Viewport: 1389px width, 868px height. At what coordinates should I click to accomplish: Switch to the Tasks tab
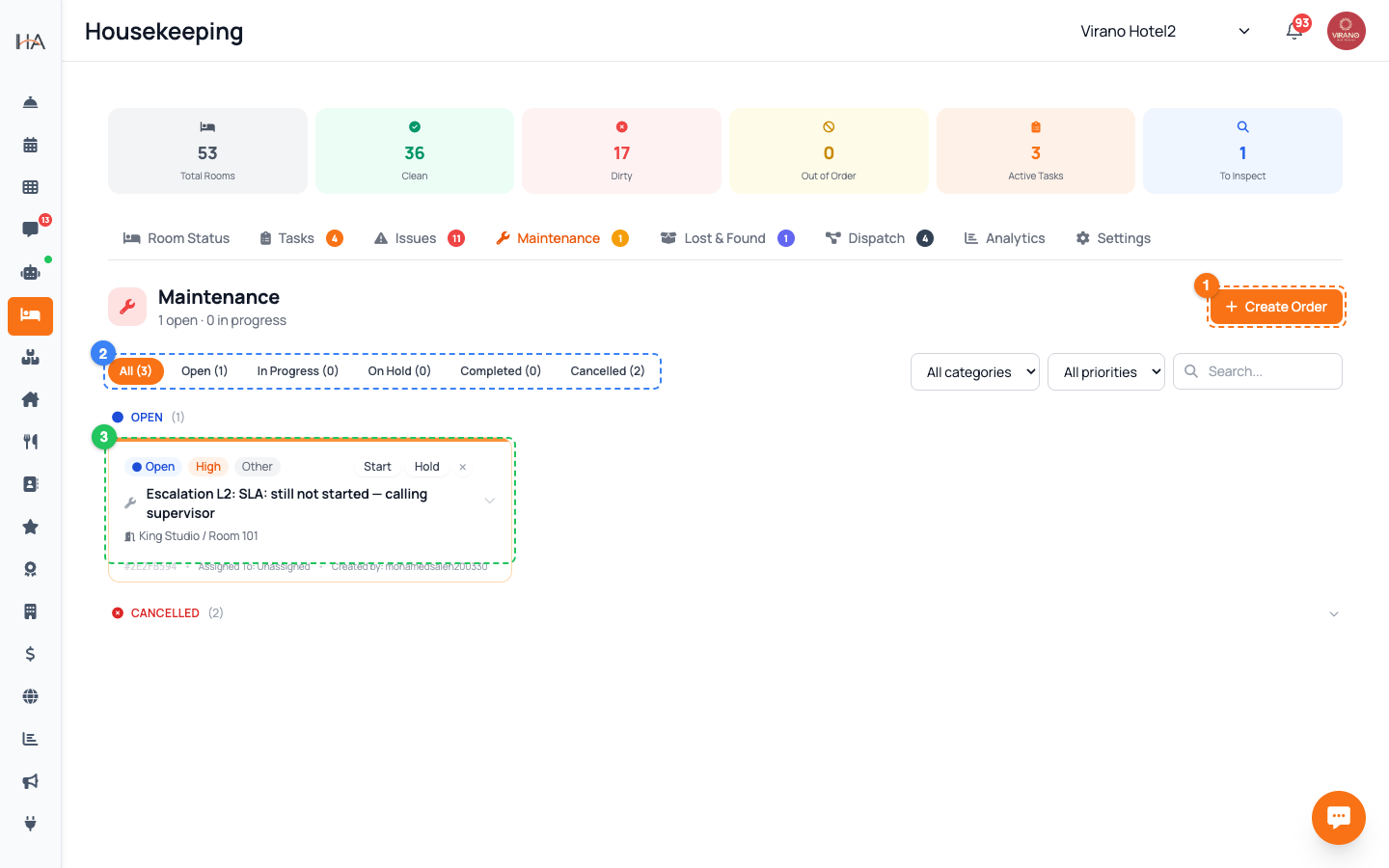point(301,238)
